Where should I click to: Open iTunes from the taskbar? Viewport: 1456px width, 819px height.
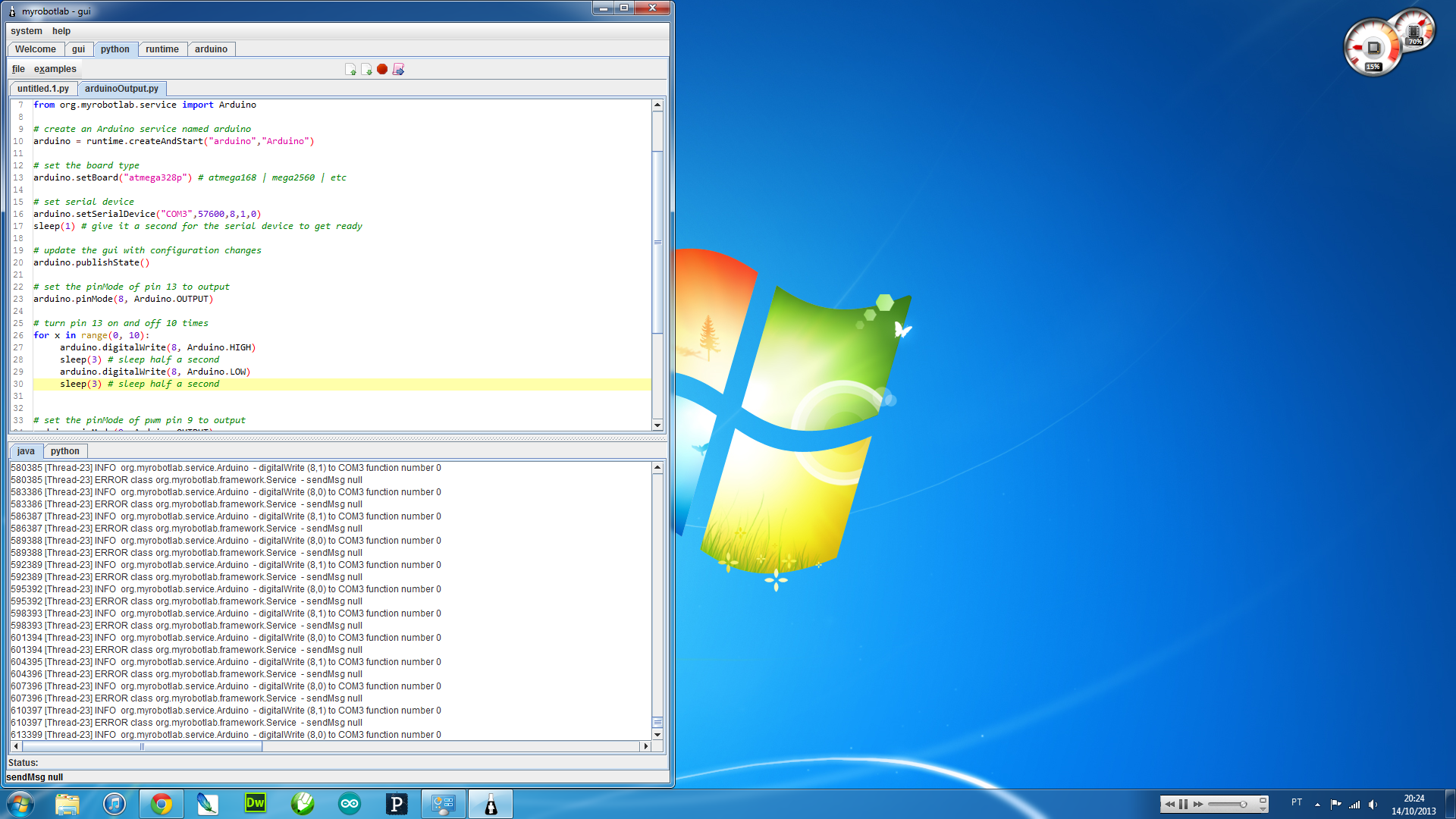click(115, 804)
